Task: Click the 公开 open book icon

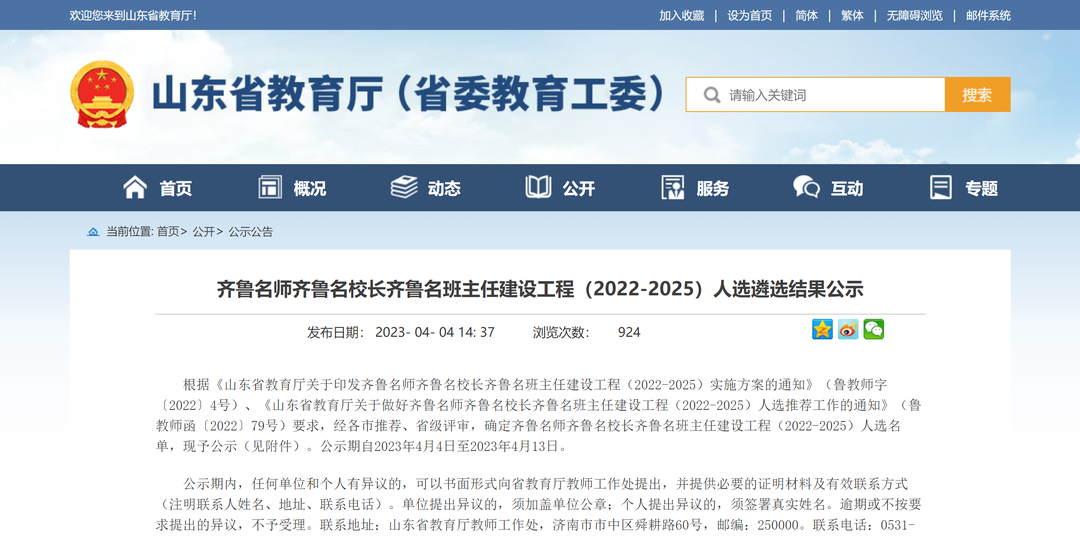Action: (x=538, y=187)
